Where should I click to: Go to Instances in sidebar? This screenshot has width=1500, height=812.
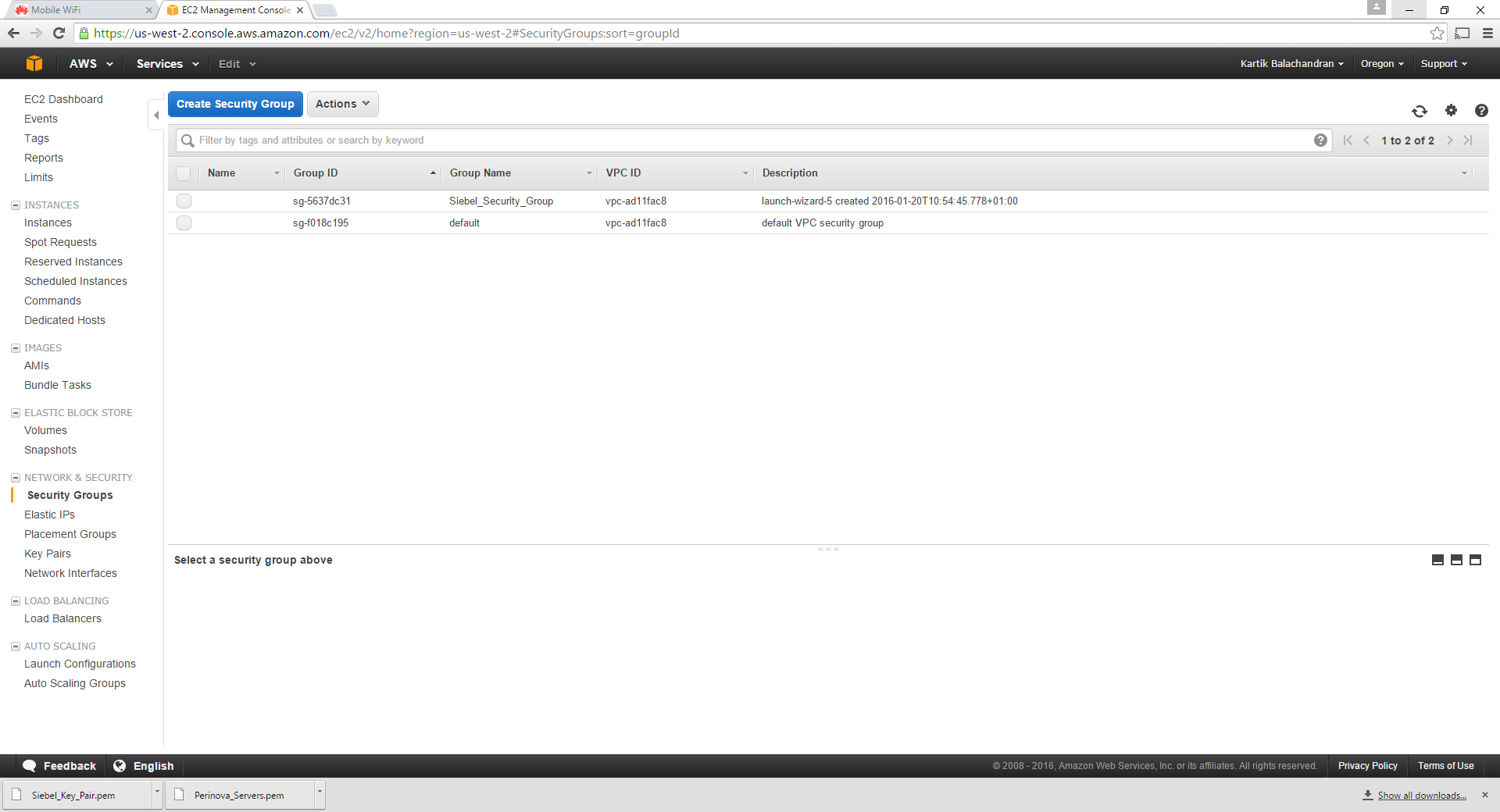pyautogui.click(x=48, y=223)
